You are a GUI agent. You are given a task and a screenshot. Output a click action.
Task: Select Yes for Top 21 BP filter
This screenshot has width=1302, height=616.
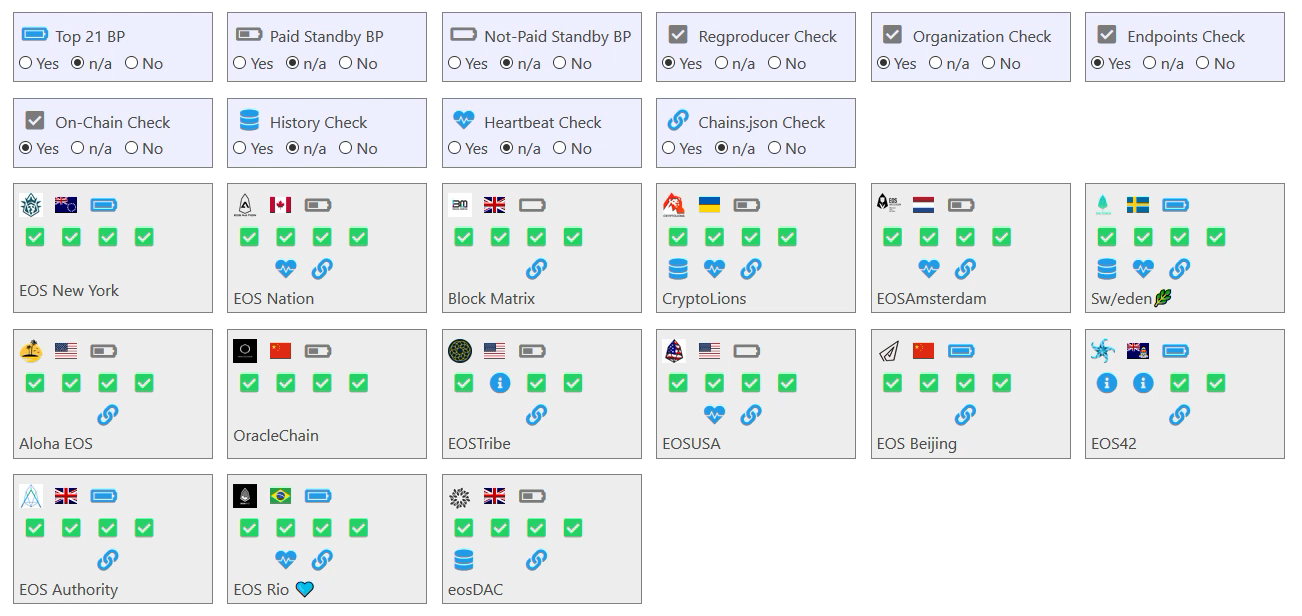coord(26,63)
